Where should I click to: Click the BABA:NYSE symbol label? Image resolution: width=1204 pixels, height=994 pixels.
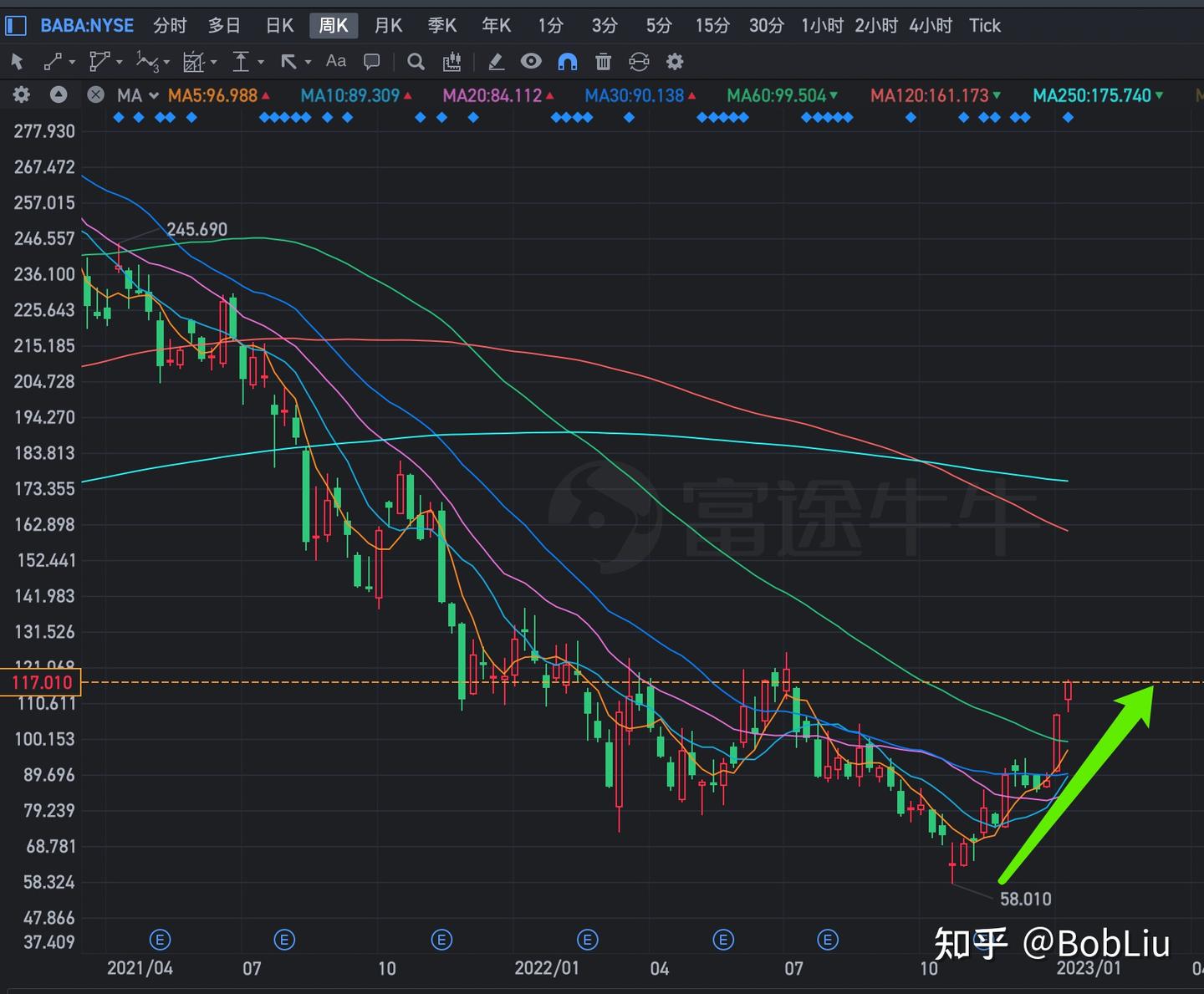pyautogui.click(x=86, y=25)
